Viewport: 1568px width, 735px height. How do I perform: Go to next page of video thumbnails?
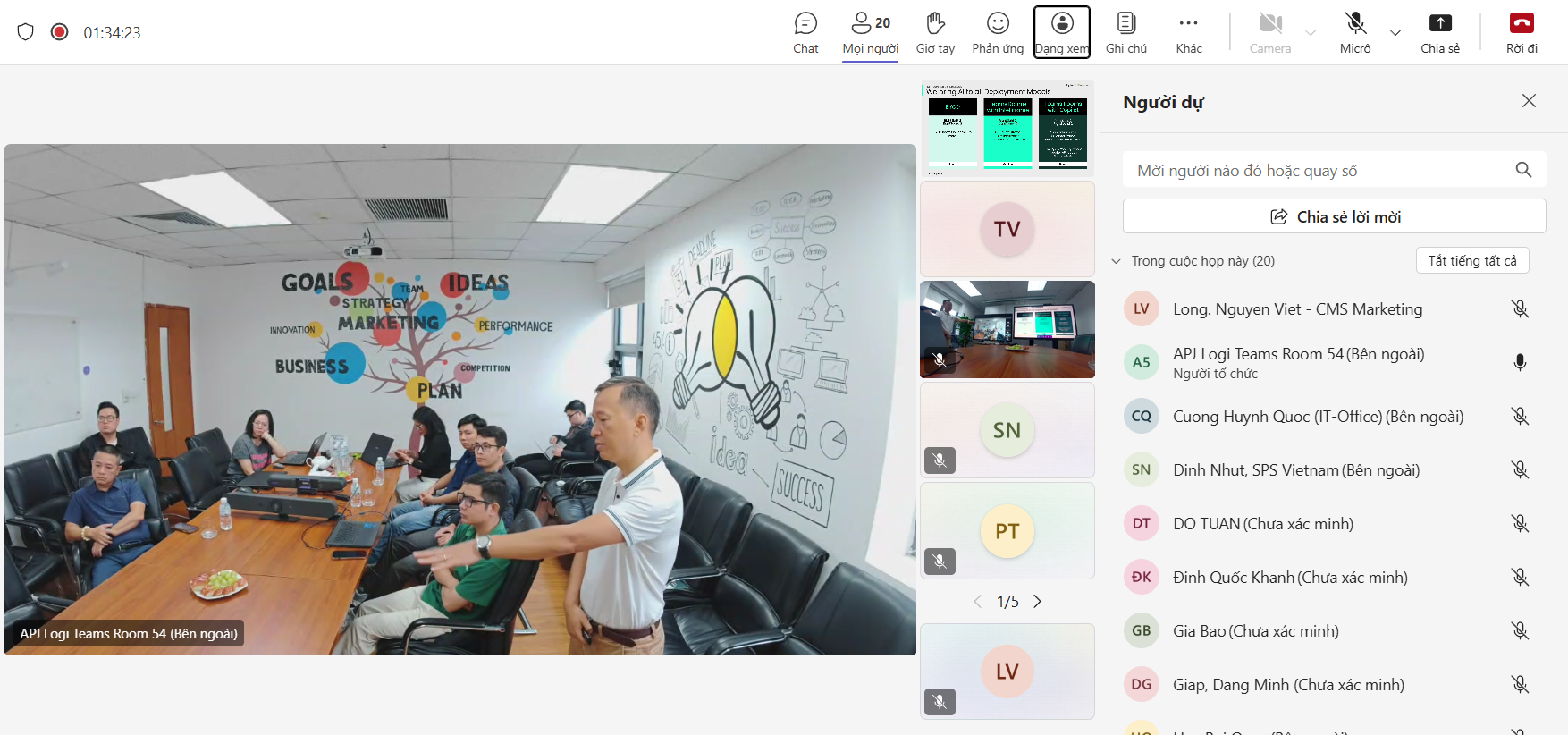1037,602
